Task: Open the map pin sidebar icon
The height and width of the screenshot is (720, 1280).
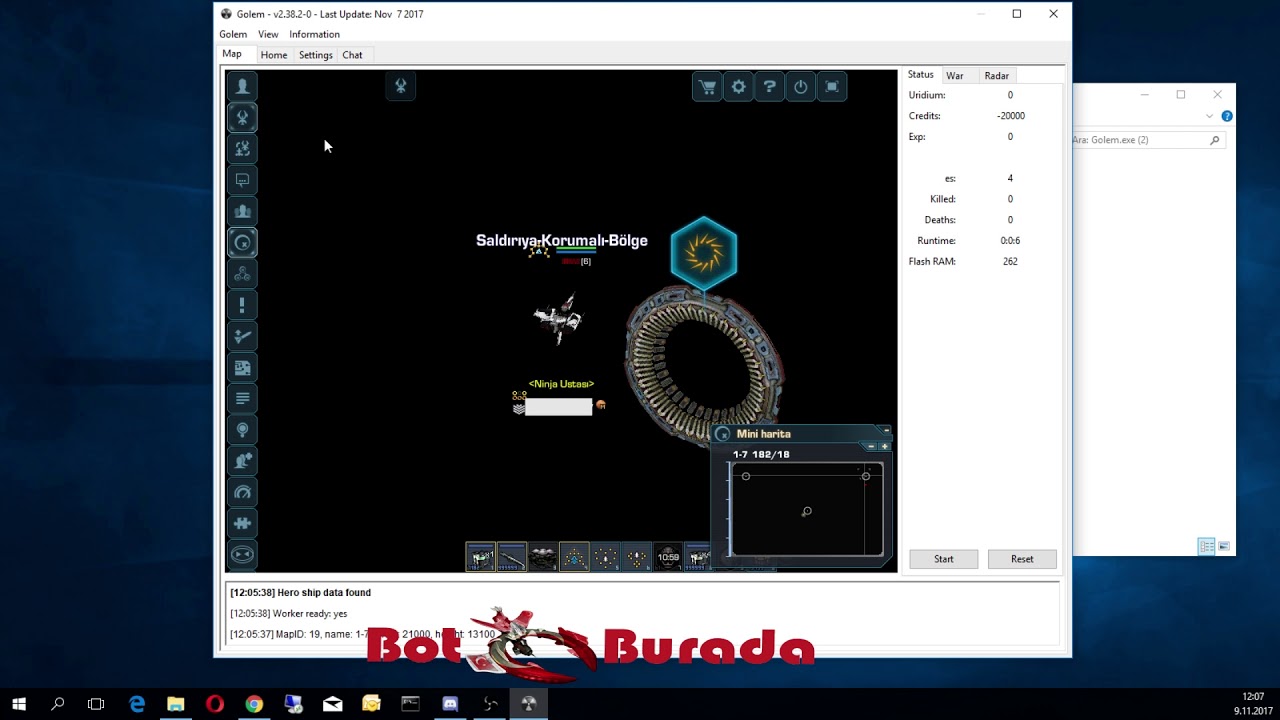Action: (x=242, y=429)
